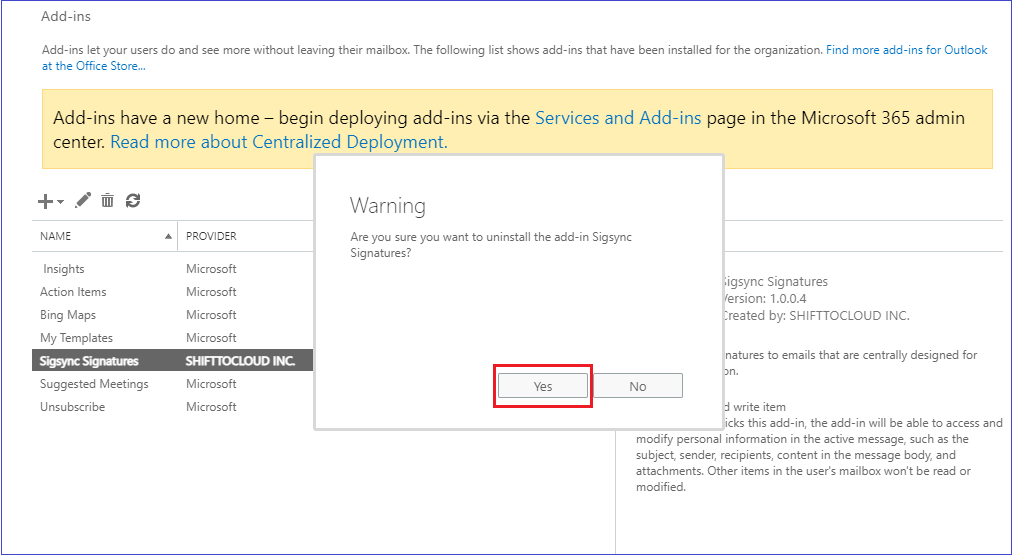This screenshot has width=1012, height=555.
Task: Click the PROVIDER column header
Action: 211,236
